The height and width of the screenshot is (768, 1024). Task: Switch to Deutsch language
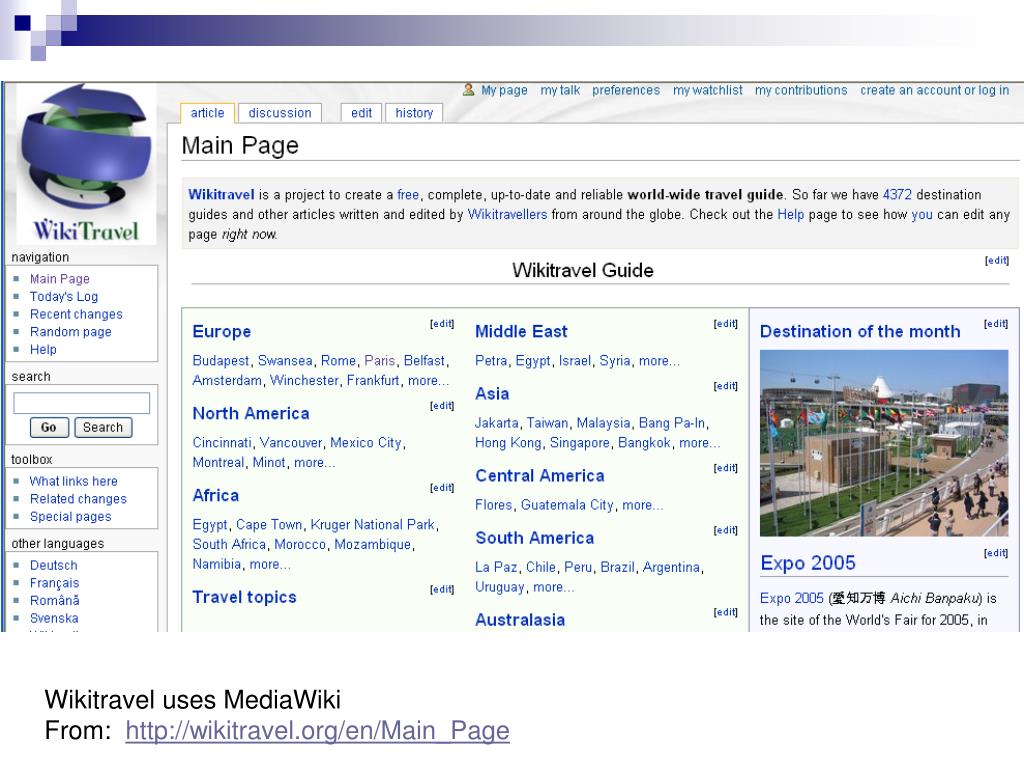(x=54, y=566)
